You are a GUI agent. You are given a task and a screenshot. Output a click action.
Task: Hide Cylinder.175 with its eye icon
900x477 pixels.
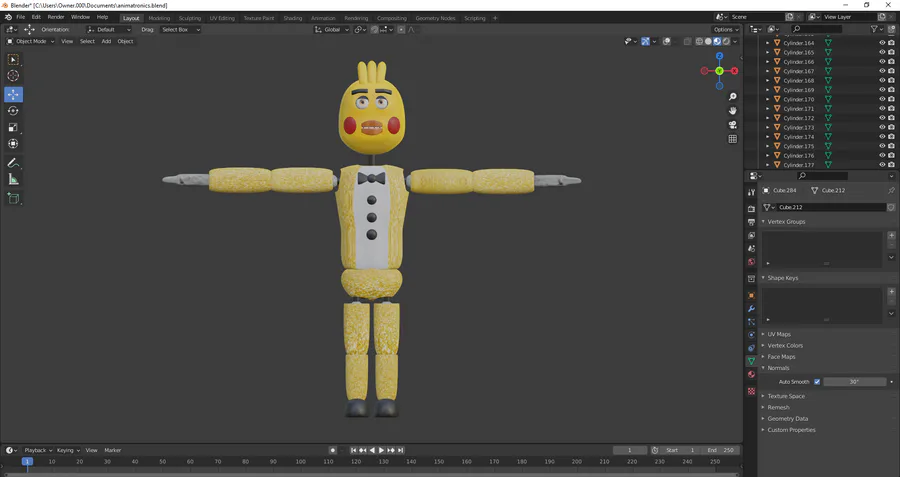click(x=882, y=146)
